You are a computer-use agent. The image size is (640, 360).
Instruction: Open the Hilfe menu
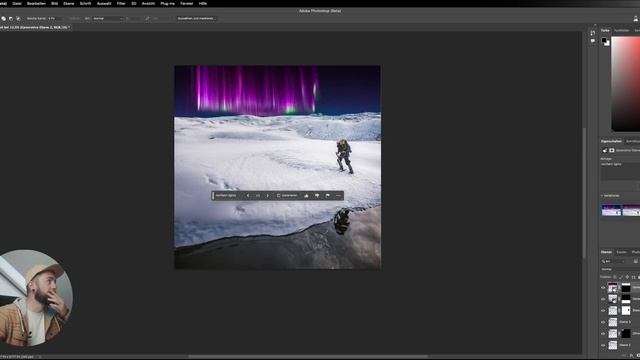click(x=203, y=3)
